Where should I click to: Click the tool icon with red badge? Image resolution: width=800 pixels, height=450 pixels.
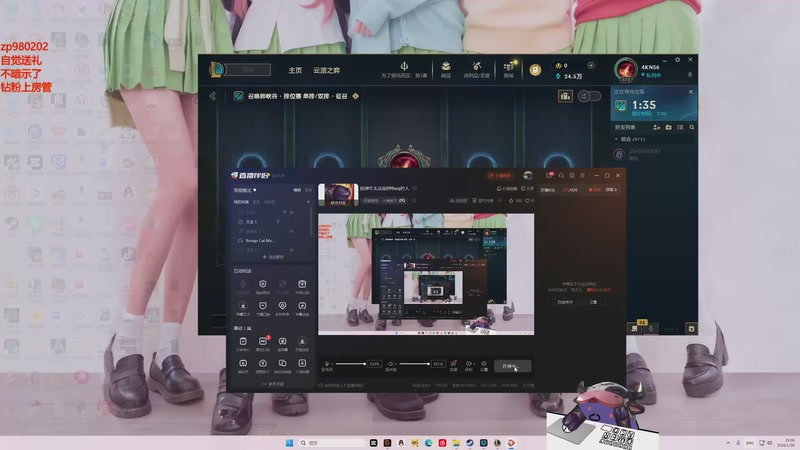(x=263, y=341)
